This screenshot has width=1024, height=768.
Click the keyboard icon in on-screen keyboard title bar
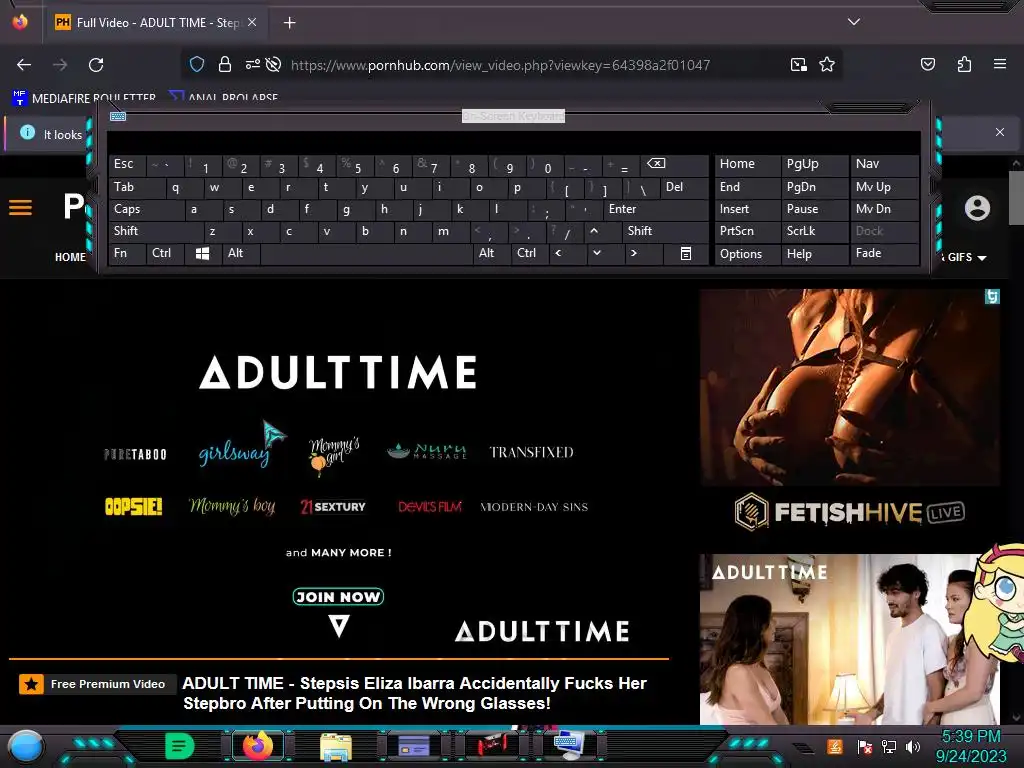[x=118, y=116]
